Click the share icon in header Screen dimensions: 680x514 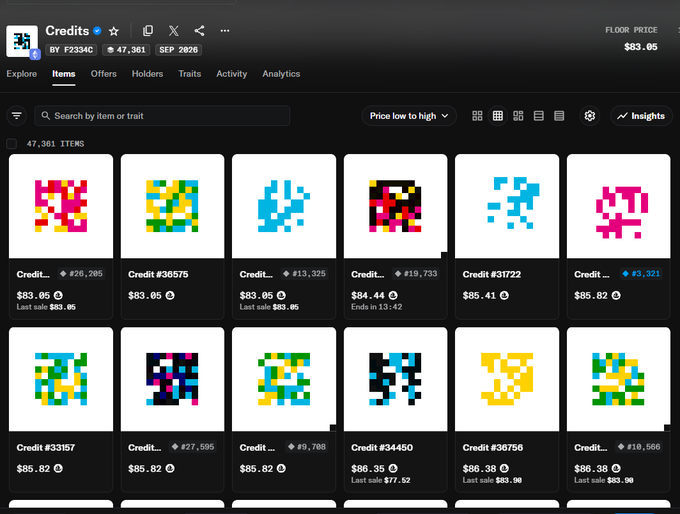click(199, 31)
